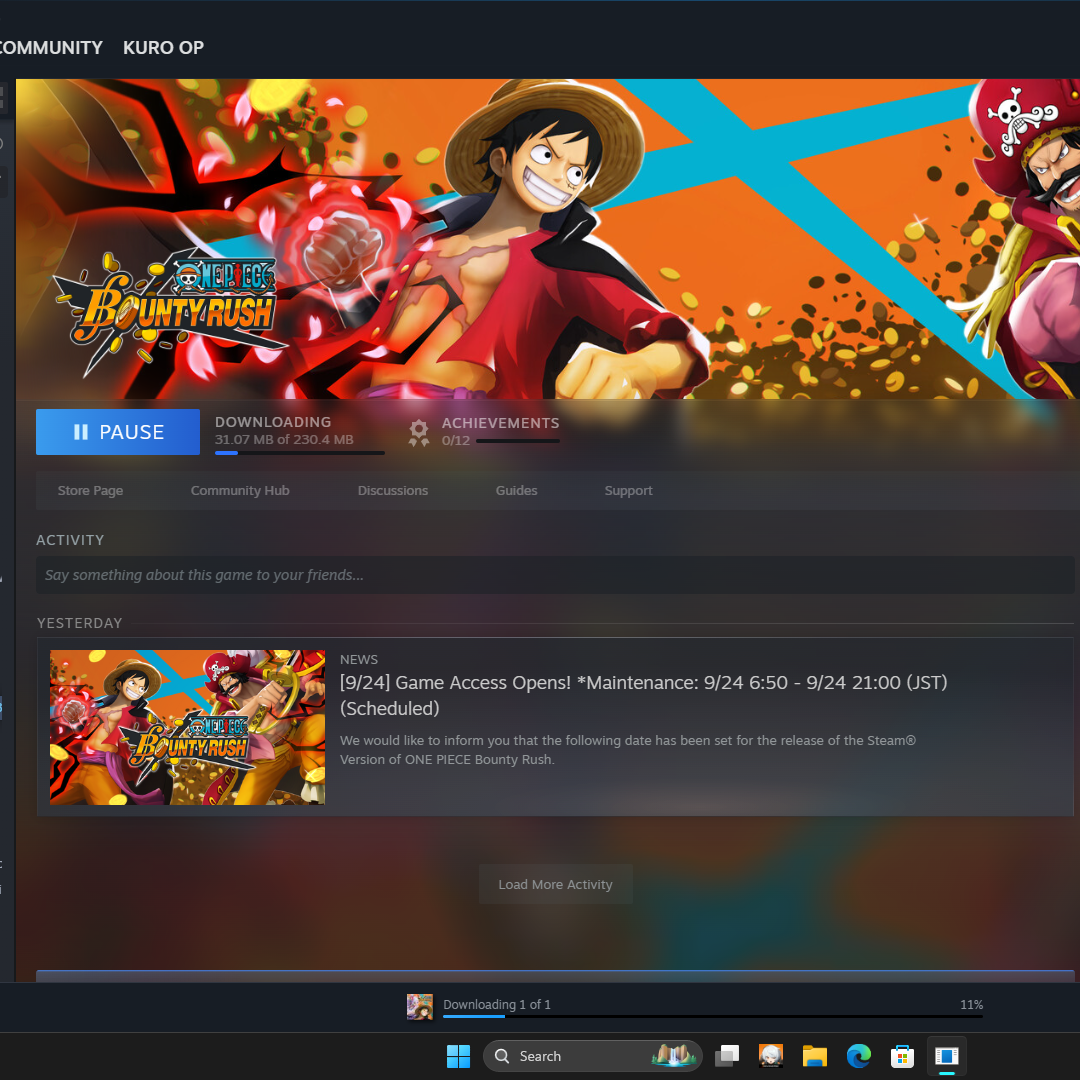
Task: Open Task View from the taskbar
Action: (728, 1056)
